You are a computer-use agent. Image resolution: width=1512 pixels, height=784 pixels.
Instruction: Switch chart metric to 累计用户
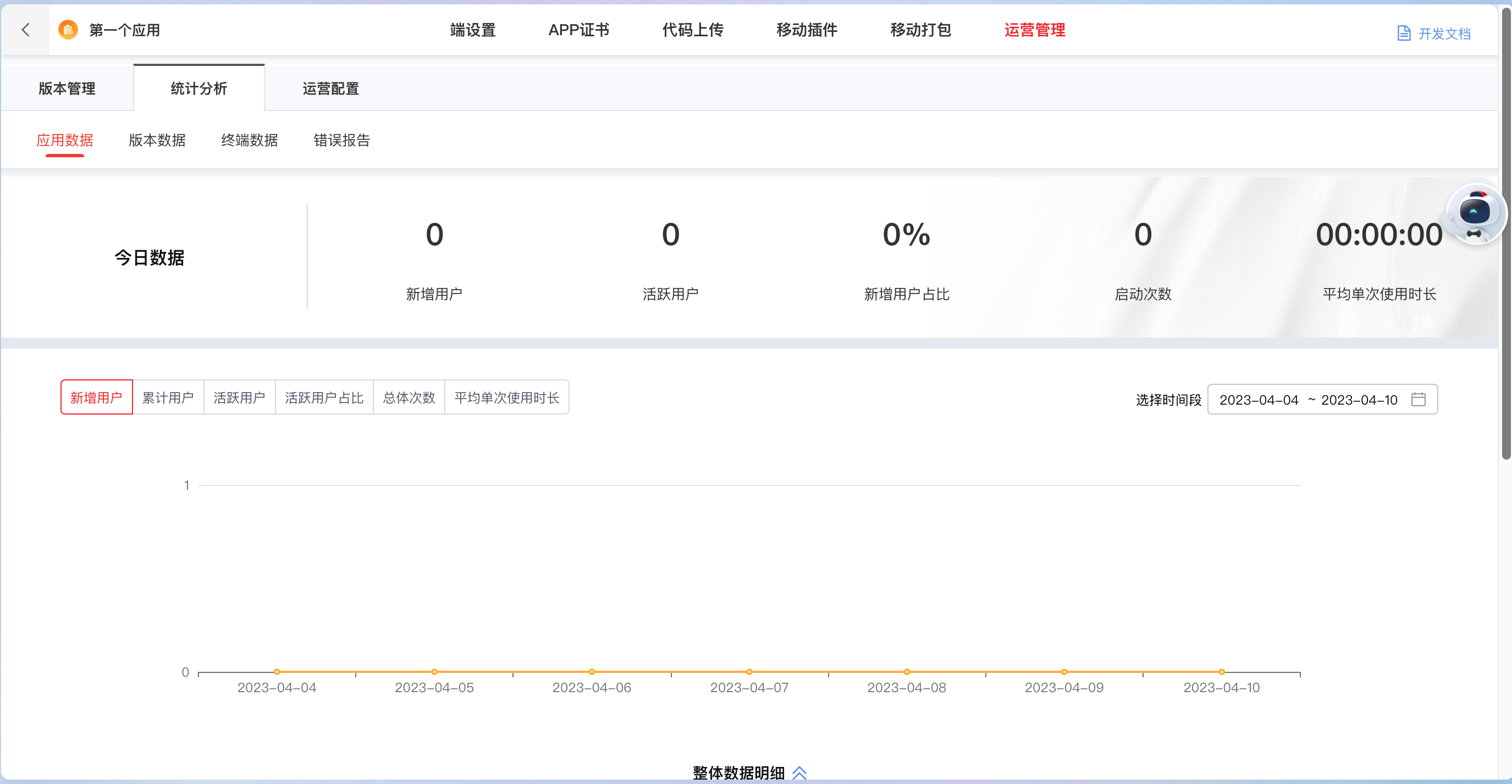(x=168, y=398)
